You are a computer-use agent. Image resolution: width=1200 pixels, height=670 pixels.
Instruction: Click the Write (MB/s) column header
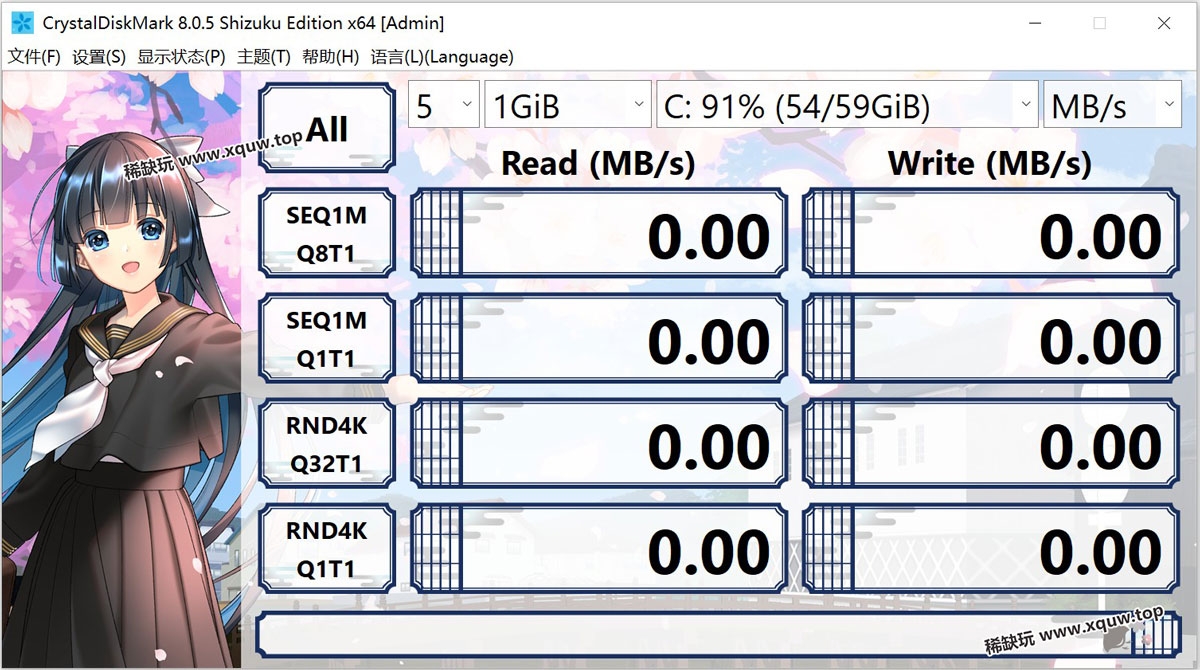[989, 163]
